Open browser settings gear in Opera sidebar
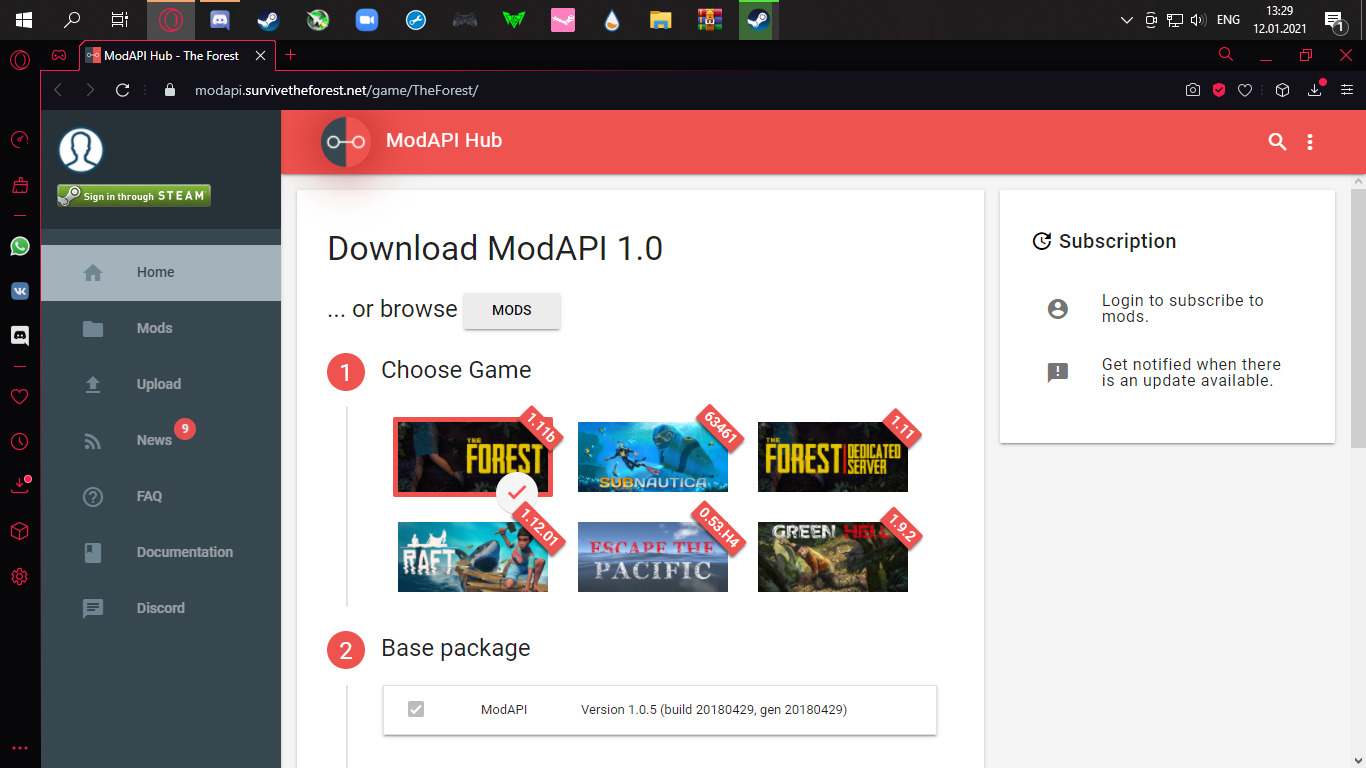The width and height of the screenshot is (1366, 768). (x=19, y=577)
